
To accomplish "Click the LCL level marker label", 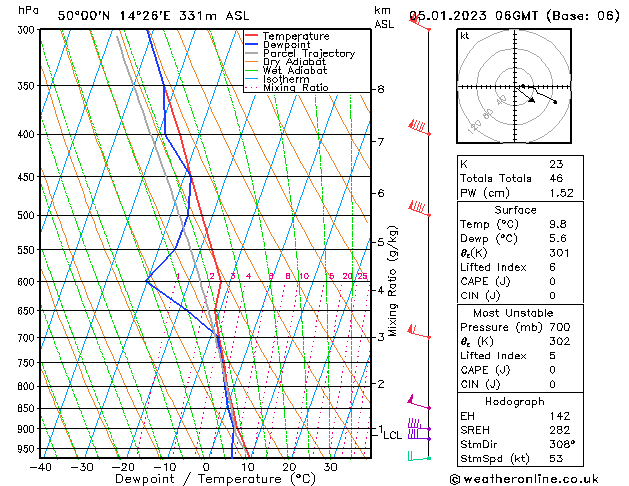I will pos(392,435).
